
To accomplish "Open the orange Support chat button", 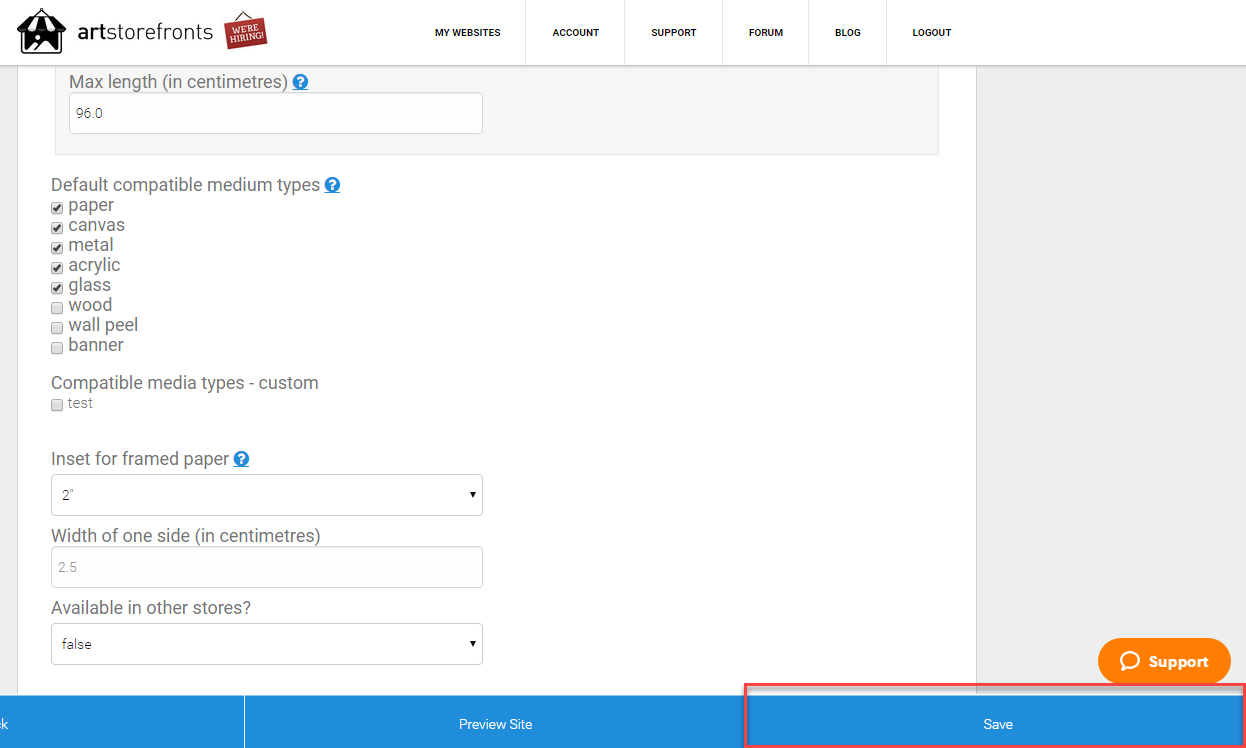I will click(1164, 661).
